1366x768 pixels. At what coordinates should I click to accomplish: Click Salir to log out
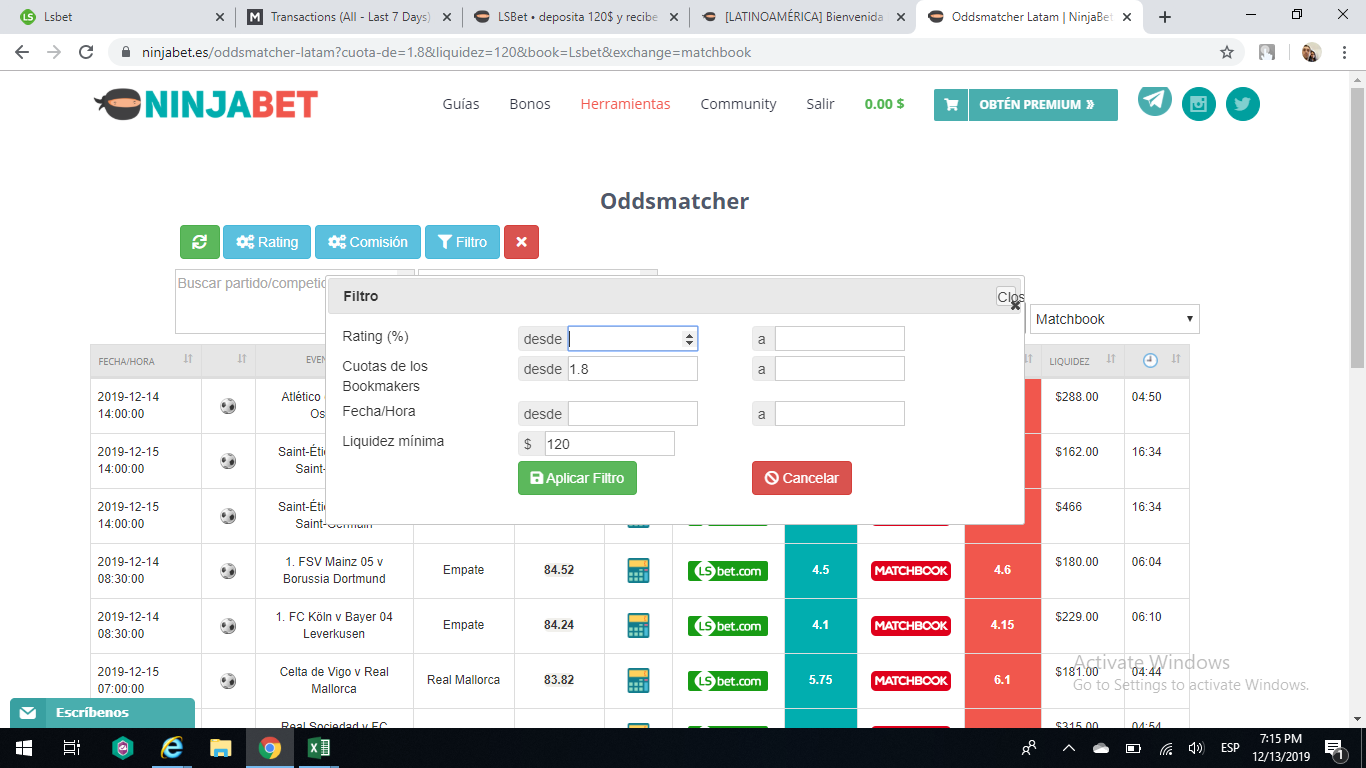(820, 104)
